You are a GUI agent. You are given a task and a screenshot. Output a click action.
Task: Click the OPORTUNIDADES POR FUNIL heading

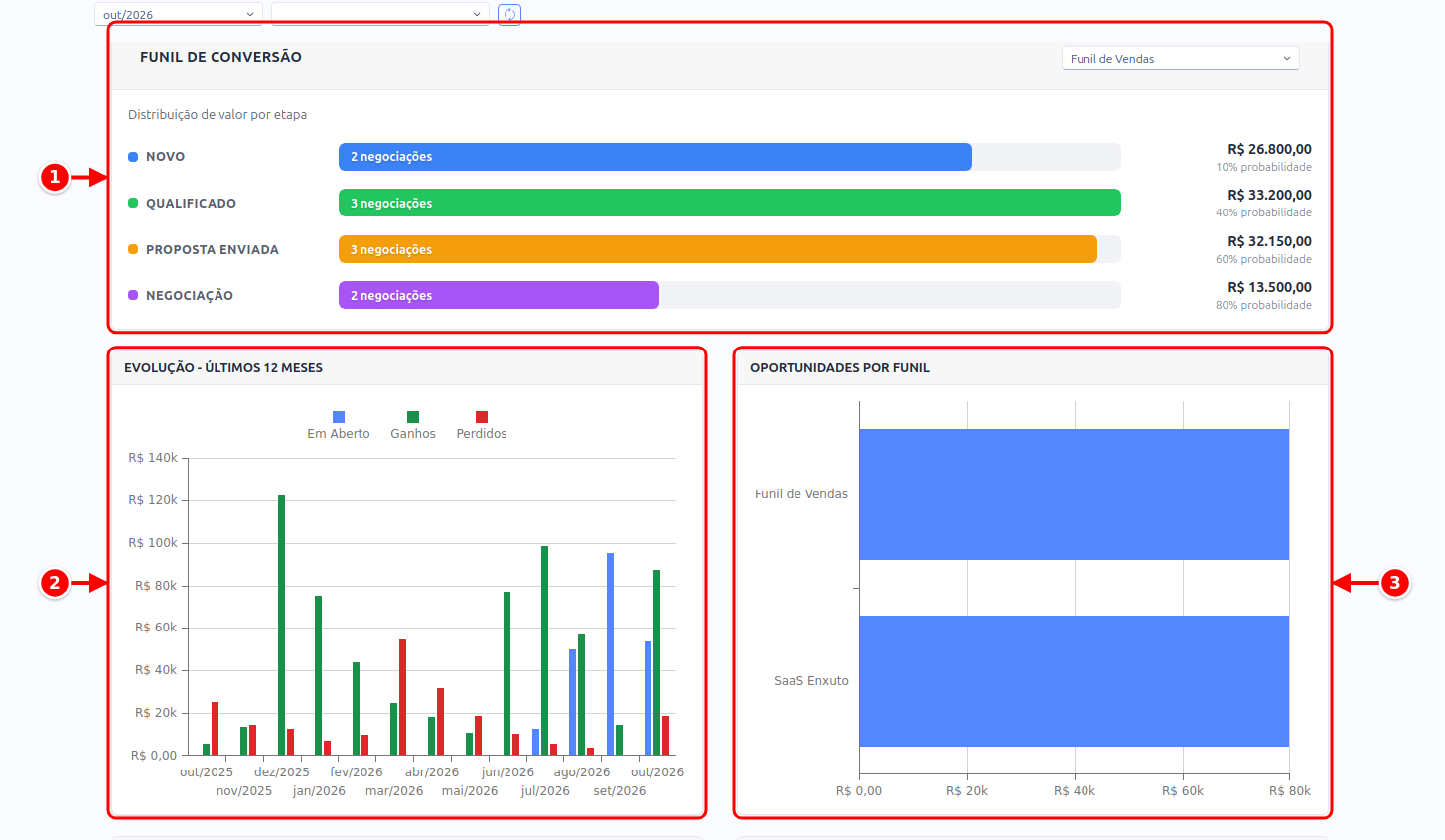click(x=839, y=368)
